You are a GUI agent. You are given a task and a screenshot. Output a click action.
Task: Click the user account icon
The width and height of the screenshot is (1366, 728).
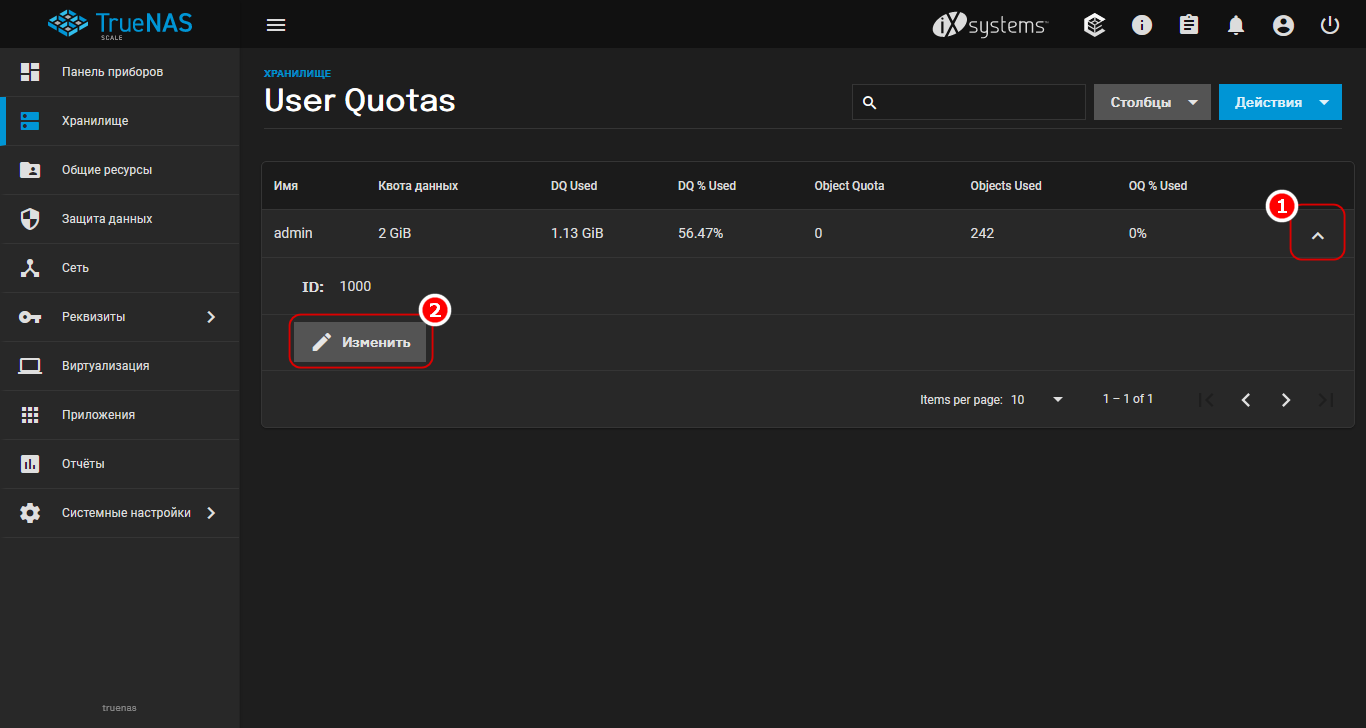pos(1283,25)
